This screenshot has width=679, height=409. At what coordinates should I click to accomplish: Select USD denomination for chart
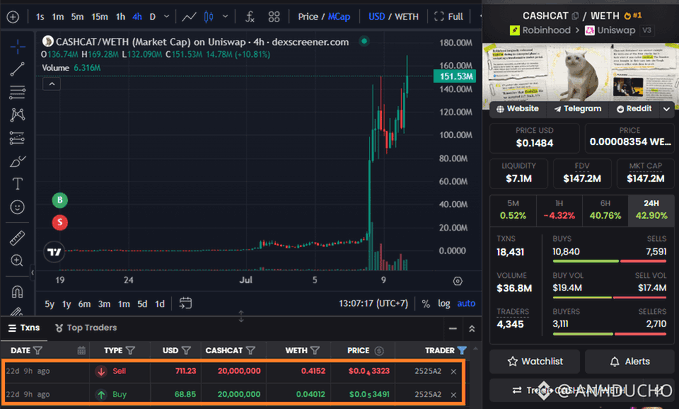click(376, 17)
